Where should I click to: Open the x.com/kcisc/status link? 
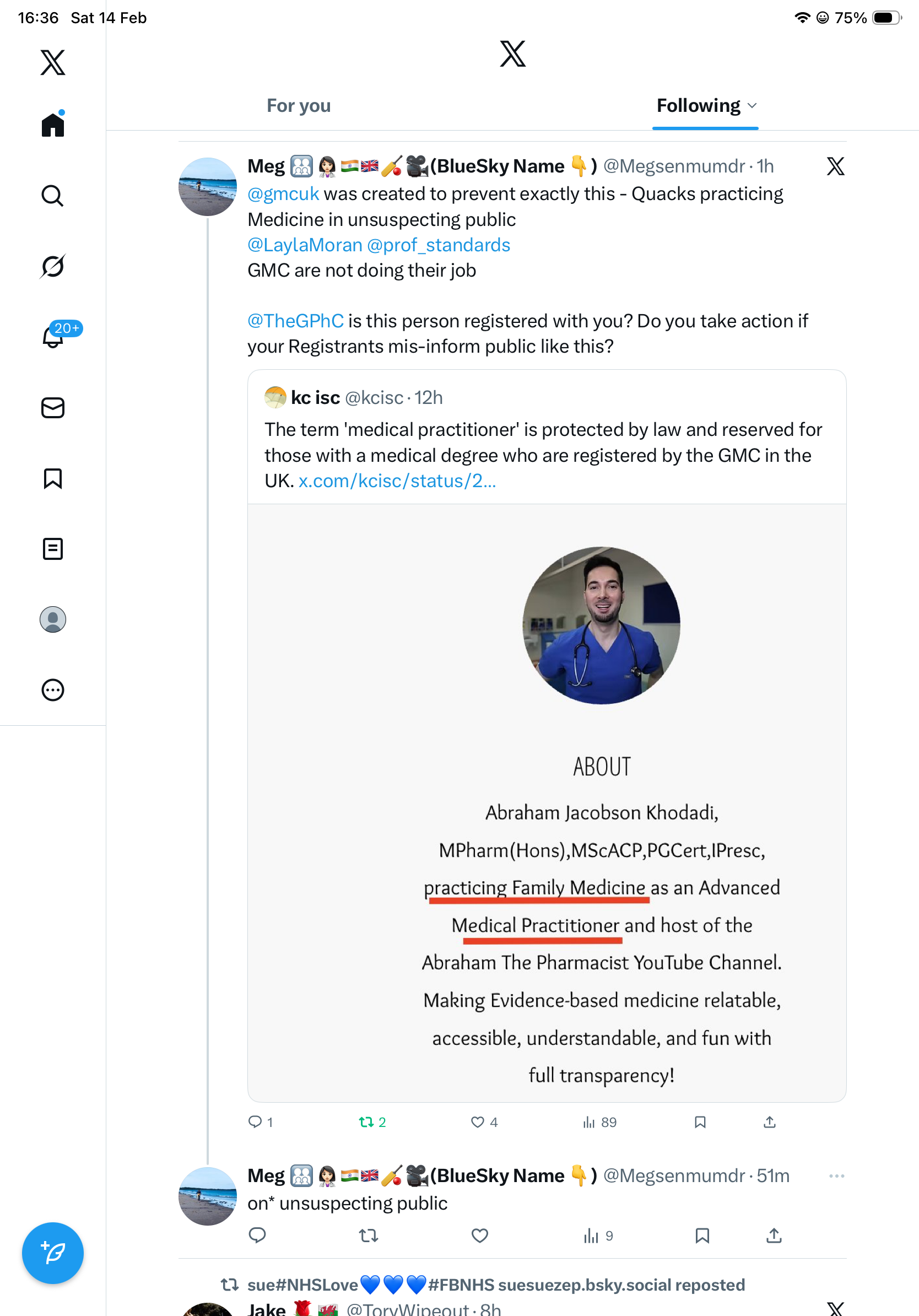tap(397, 481)
